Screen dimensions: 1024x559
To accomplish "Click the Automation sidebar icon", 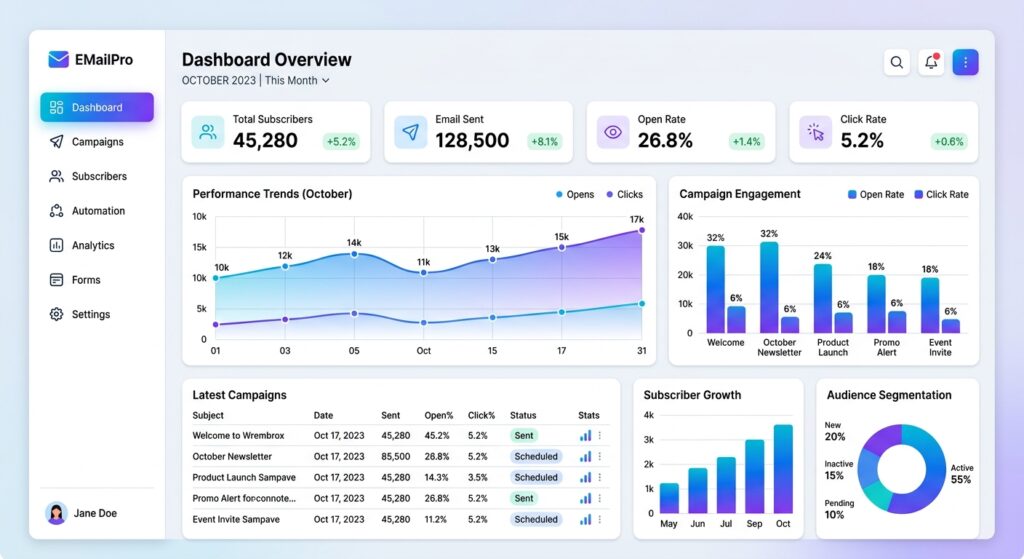I will pos(57,211).
